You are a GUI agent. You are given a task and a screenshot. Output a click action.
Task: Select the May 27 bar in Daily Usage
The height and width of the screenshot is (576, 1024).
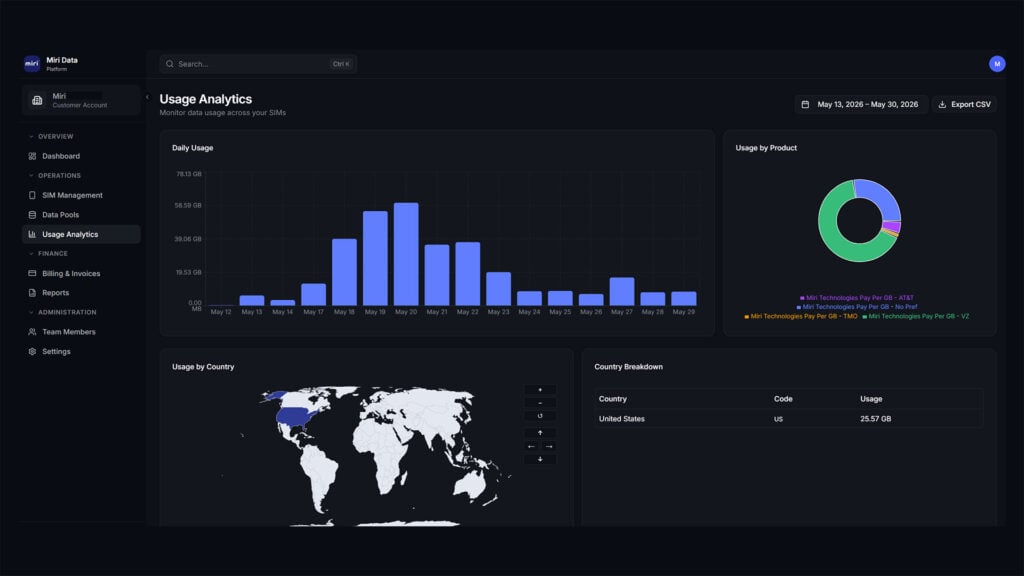(x=622, y=291)
